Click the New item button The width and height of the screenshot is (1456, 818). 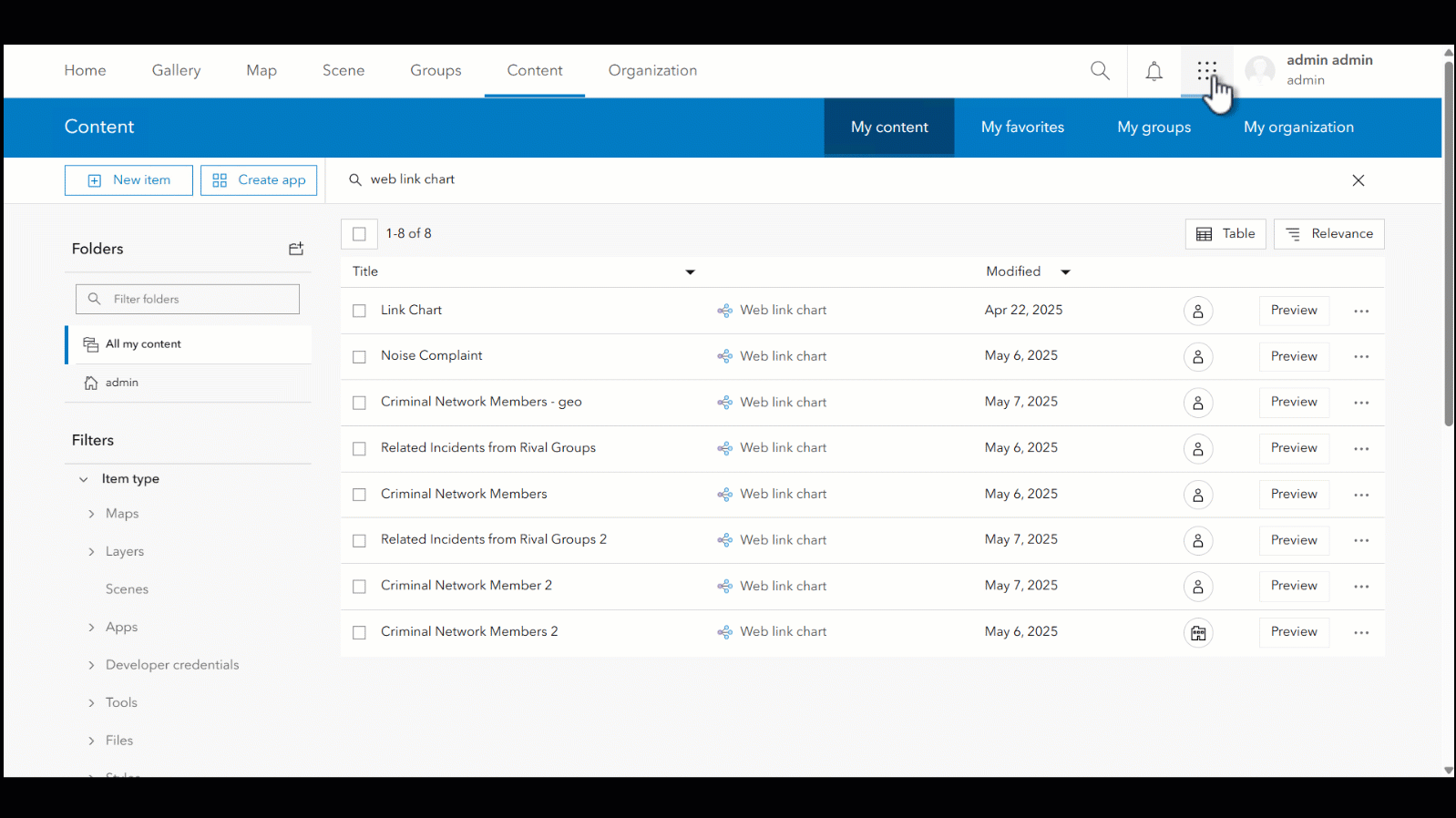tap(128, 180)
